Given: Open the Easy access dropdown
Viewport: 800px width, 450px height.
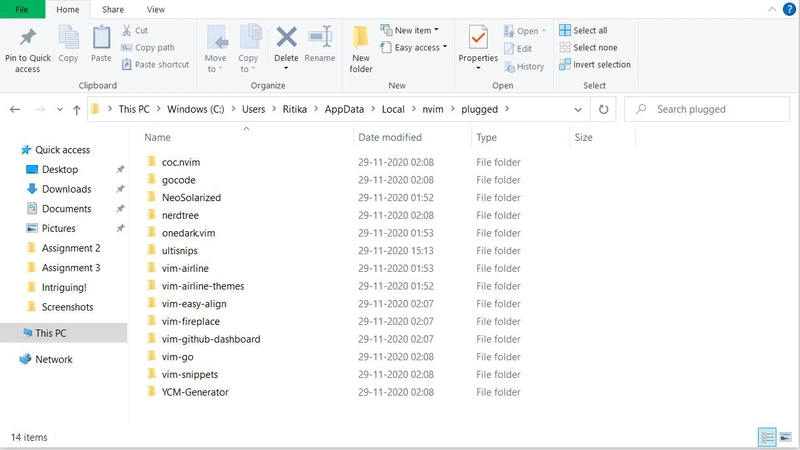Looking at the screenshot, I should (x=414, y=47).
